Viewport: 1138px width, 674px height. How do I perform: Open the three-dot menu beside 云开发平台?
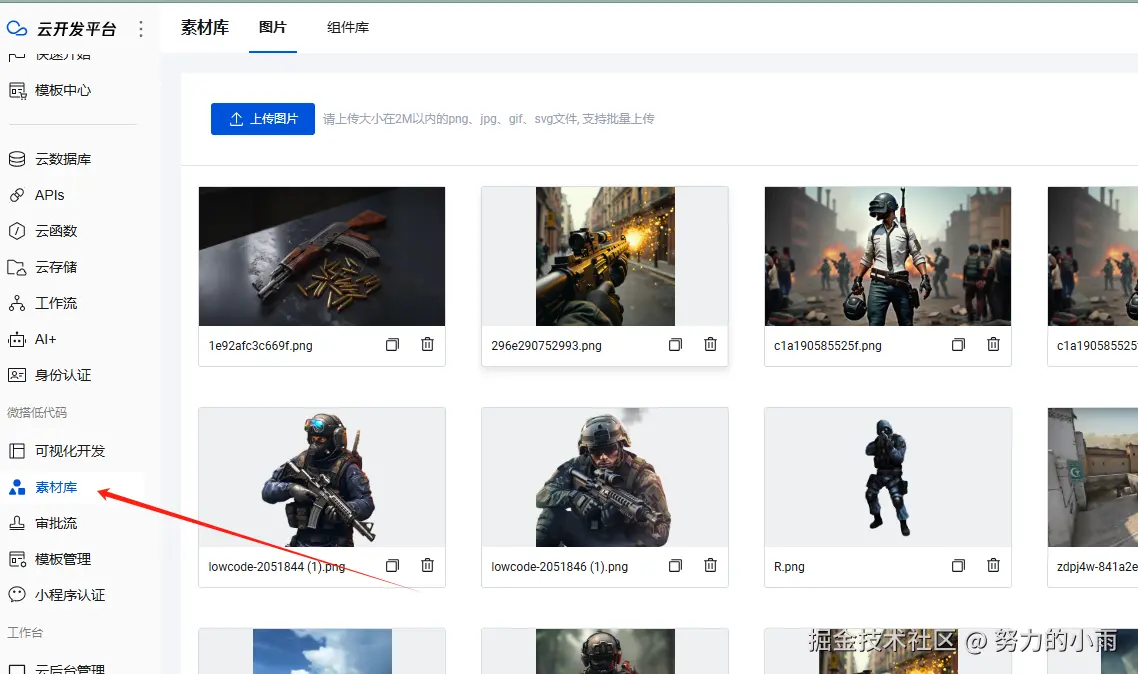[141, 29]
